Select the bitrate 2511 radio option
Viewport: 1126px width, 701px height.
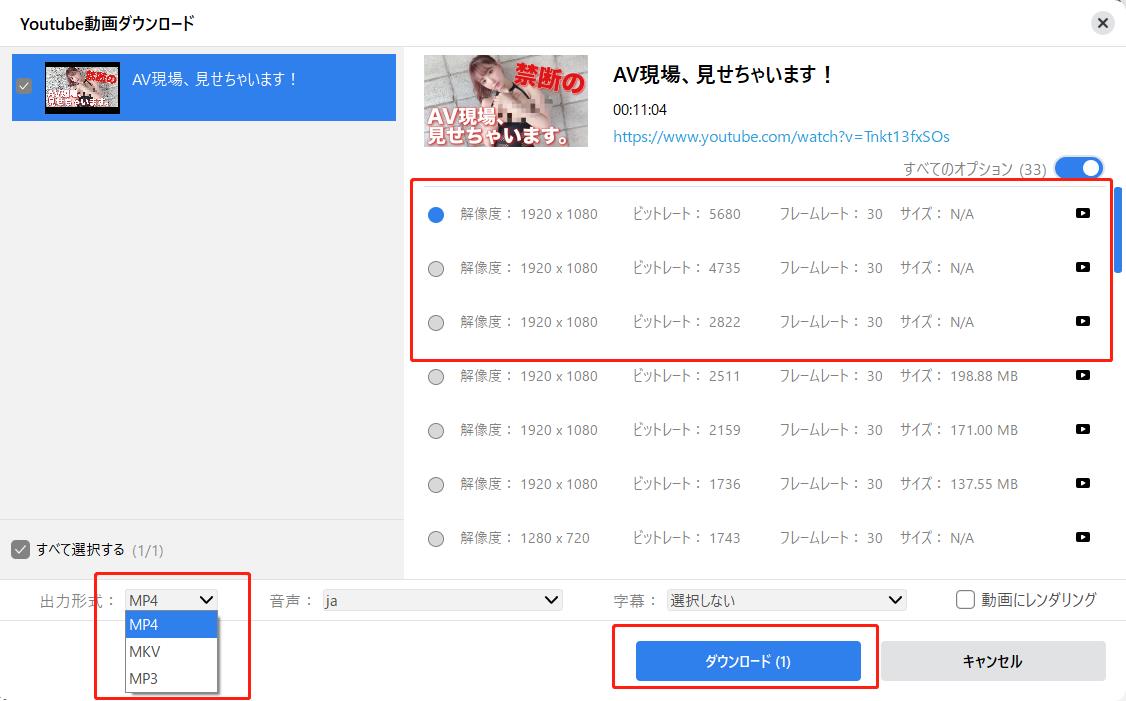(436, 376)
